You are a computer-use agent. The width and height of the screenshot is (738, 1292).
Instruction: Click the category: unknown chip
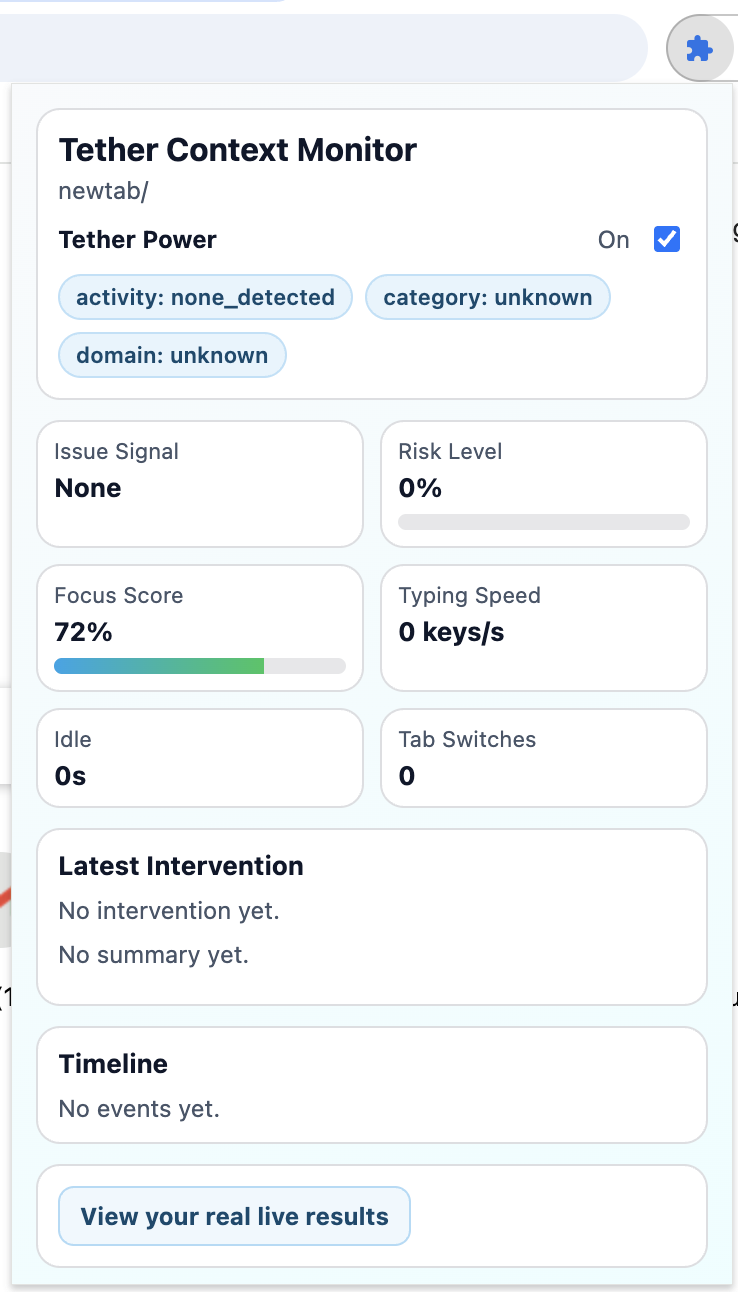(487, 297)
